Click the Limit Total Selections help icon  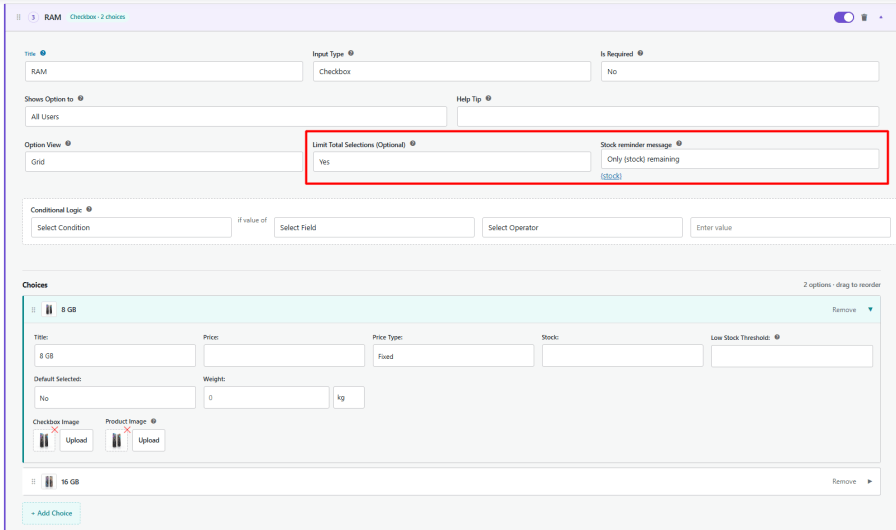[413, 143]
